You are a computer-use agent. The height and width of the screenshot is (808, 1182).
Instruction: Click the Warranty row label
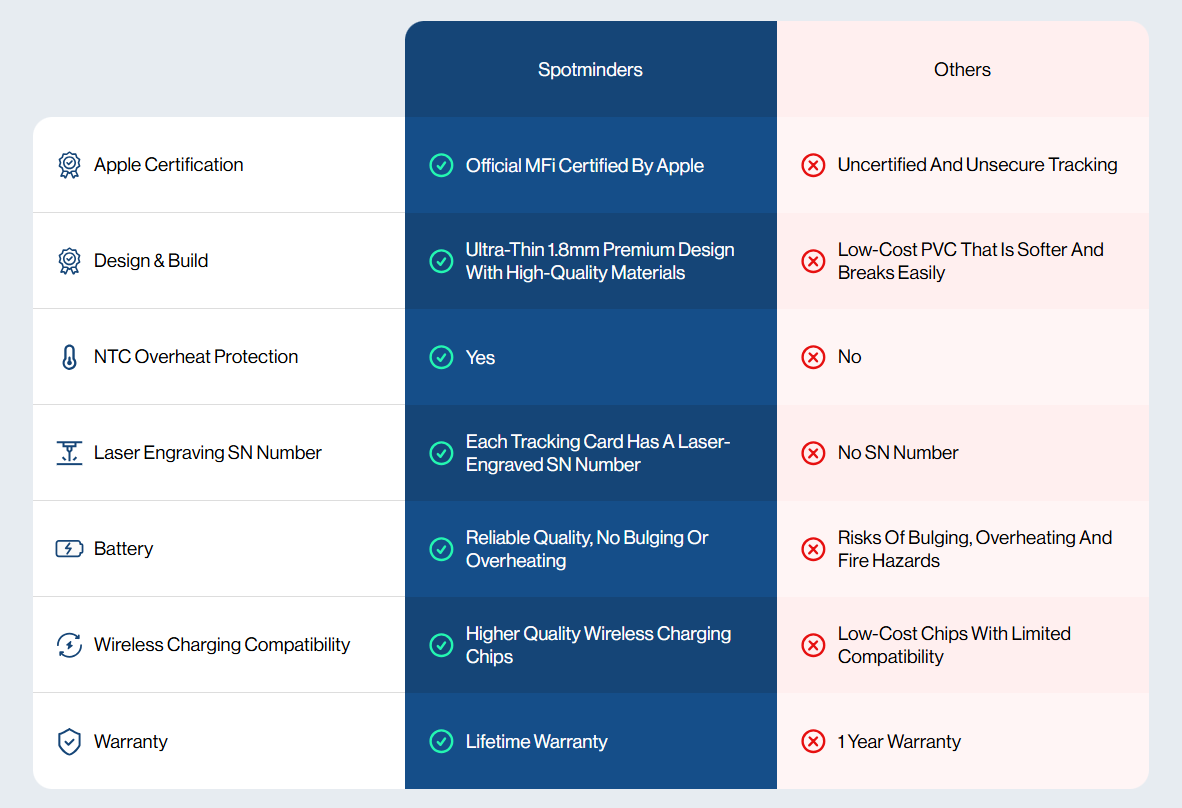click(130, 742)
